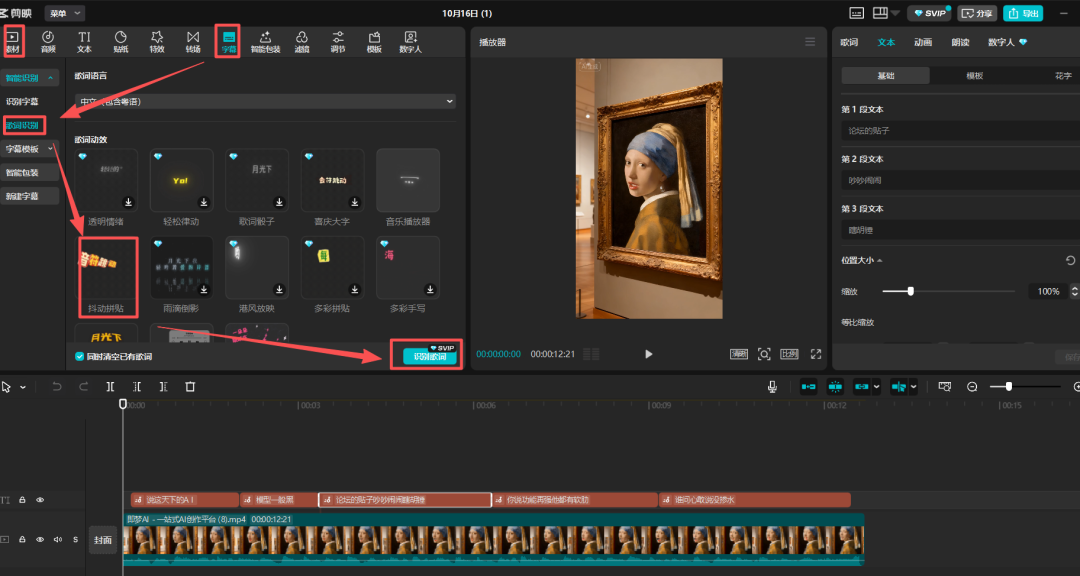Open the 菜单 dropdown in title bar

[64, 13]
